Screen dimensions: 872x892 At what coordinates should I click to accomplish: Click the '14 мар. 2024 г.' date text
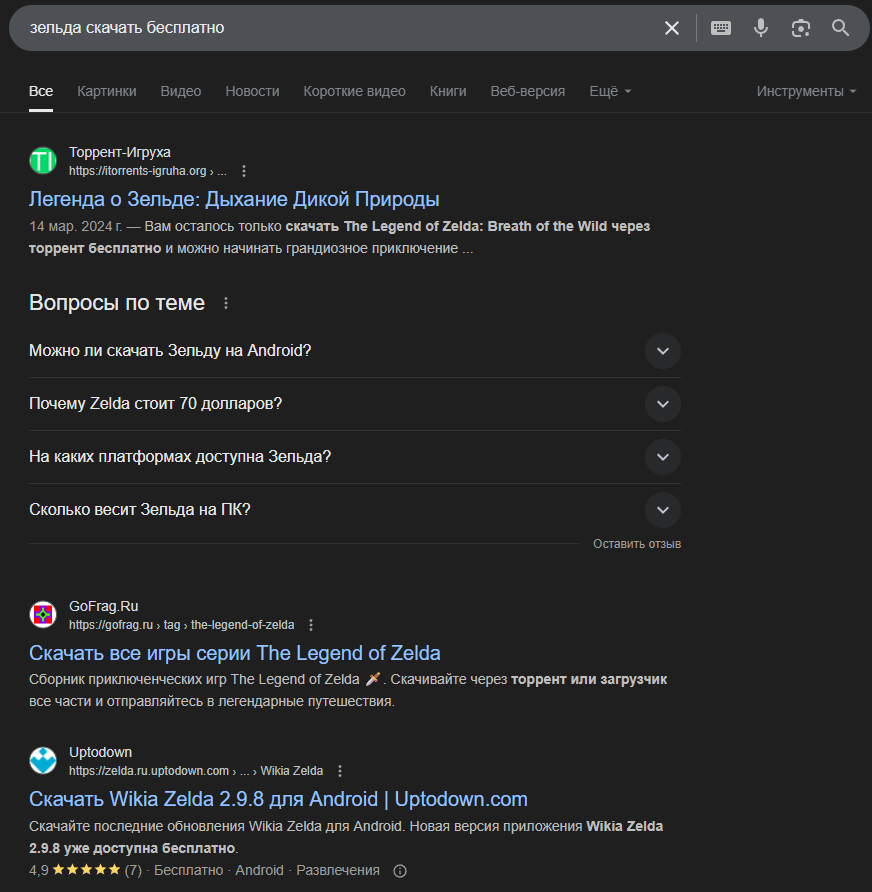click(76, 226)
